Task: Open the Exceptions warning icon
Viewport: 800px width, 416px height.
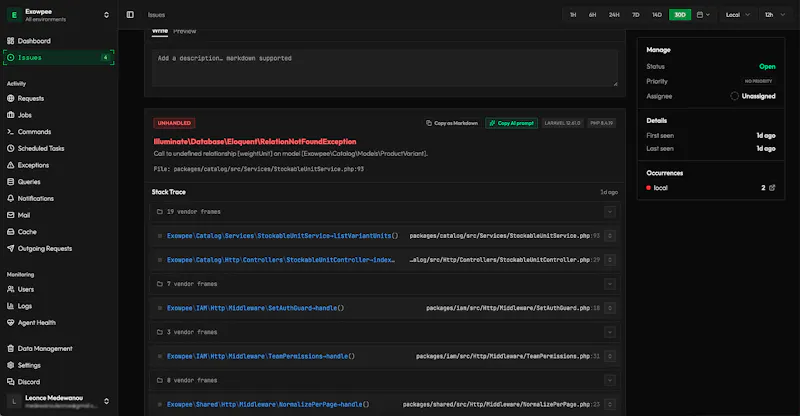Action: tap(11, 165)
